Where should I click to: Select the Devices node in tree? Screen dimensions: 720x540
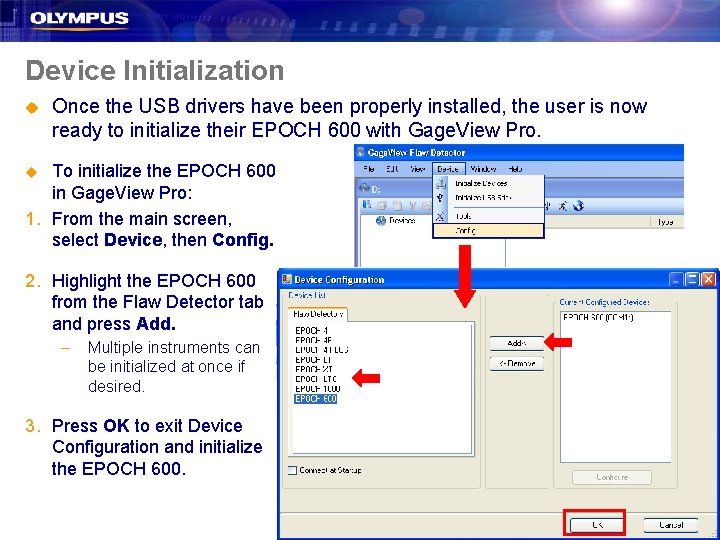click(395, 220)
